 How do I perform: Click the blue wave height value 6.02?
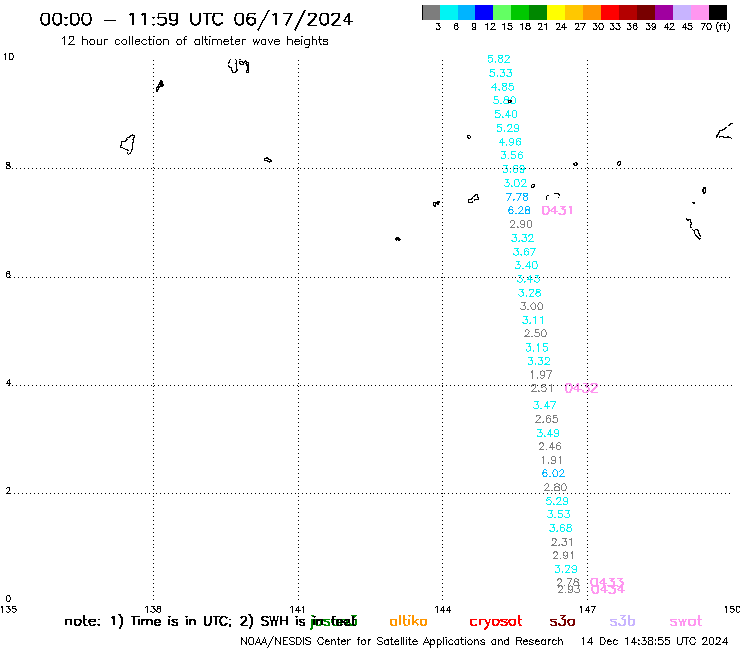[553, 473]
